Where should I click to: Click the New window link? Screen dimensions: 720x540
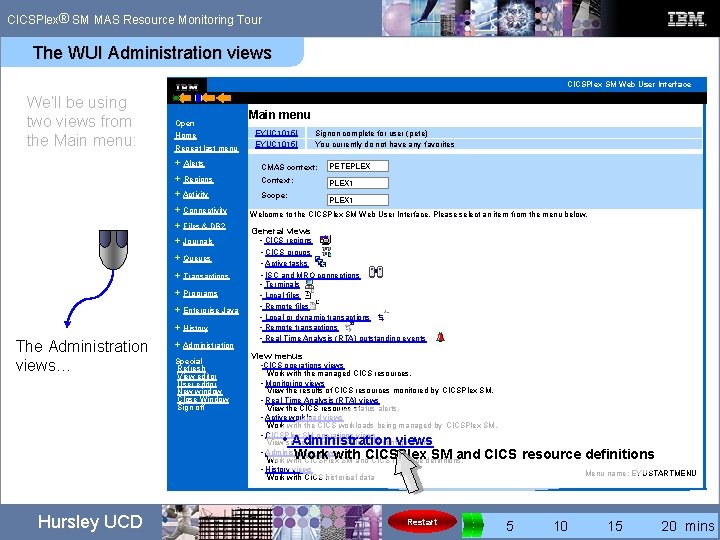[x=199, y=392]
